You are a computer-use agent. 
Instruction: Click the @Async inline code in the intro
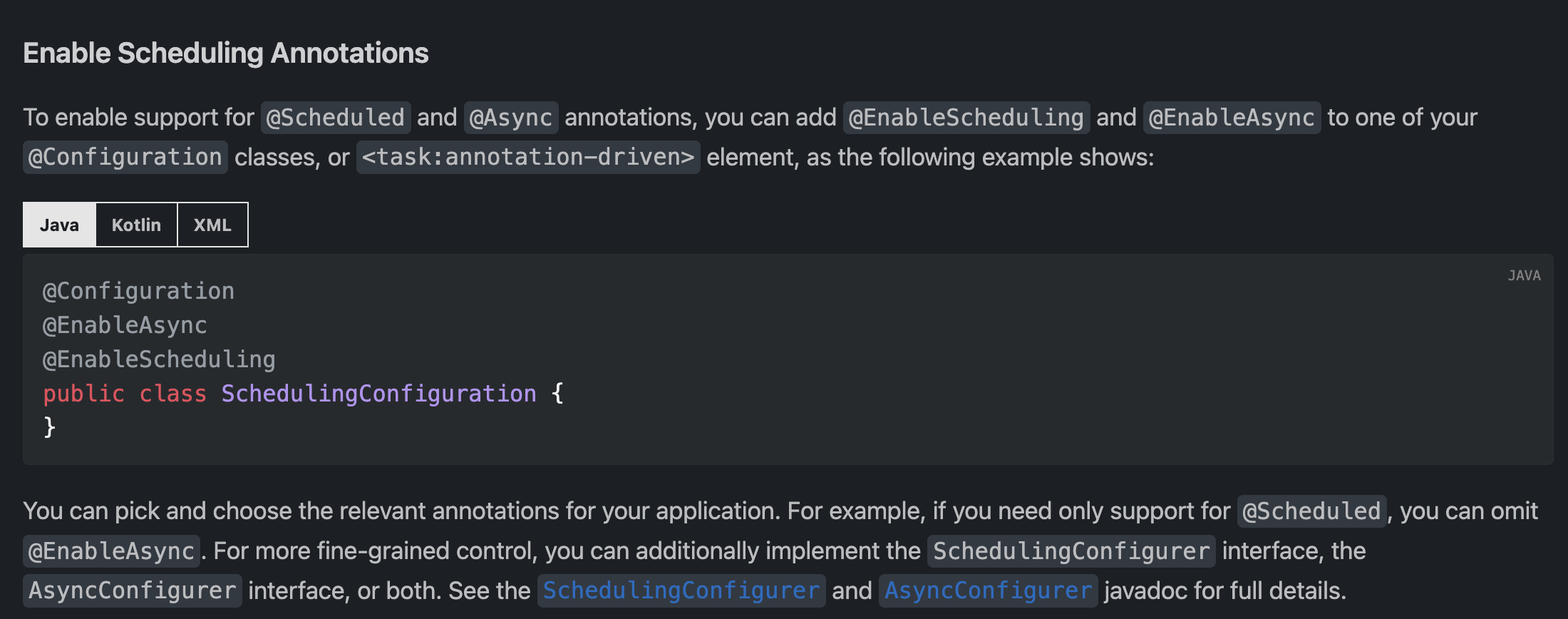(x=510, y=117)
